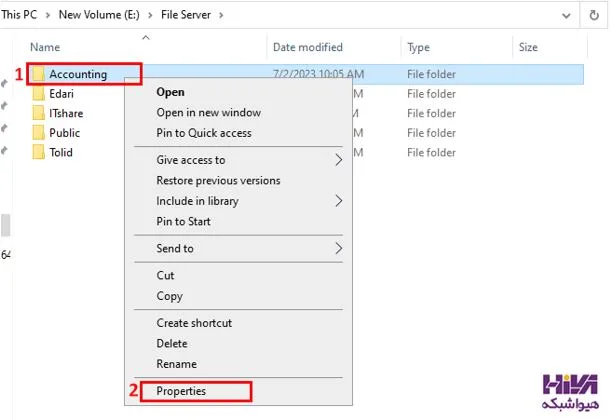Click the ITshare folder icon
This screenshot has height=420, width=611.
coord(38,113)
